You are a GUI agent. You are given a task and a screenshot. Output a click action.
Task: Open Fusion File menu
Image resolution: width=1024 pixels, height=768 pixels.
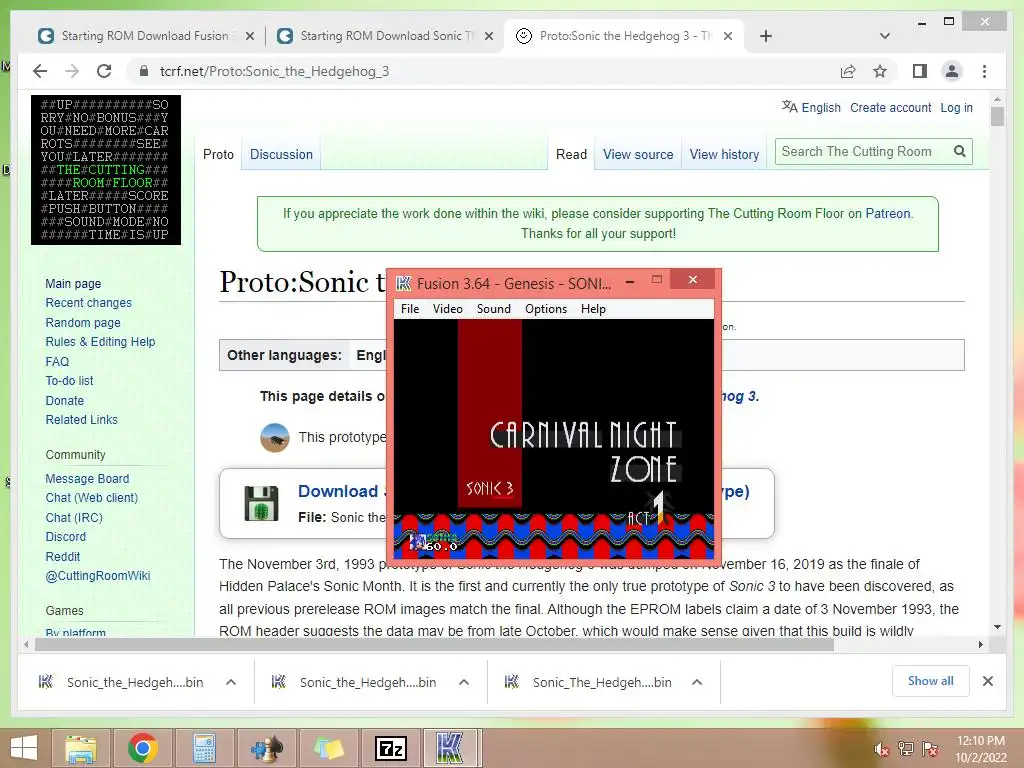(x=410, y=309)
